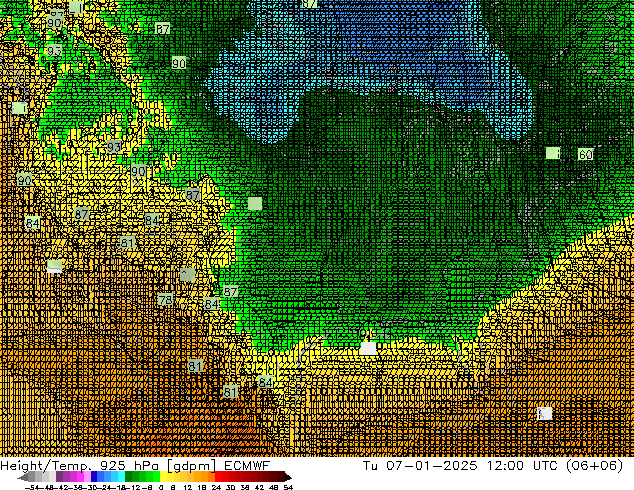Select the dark blue legend swatch
Screen dimensions: 634x490
94,476
